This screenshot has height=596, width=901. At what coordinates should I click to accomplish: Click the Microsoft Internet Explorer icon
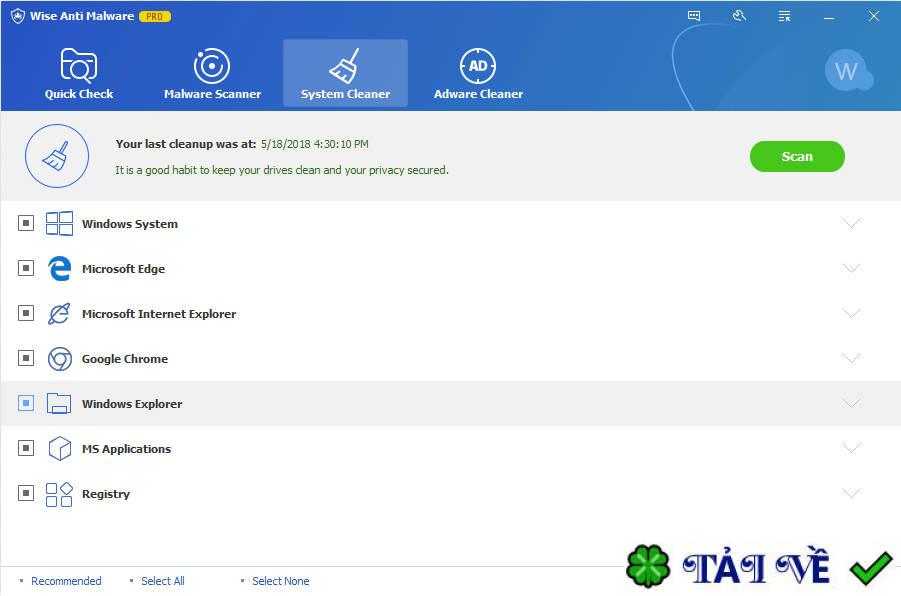click(59, 313)
